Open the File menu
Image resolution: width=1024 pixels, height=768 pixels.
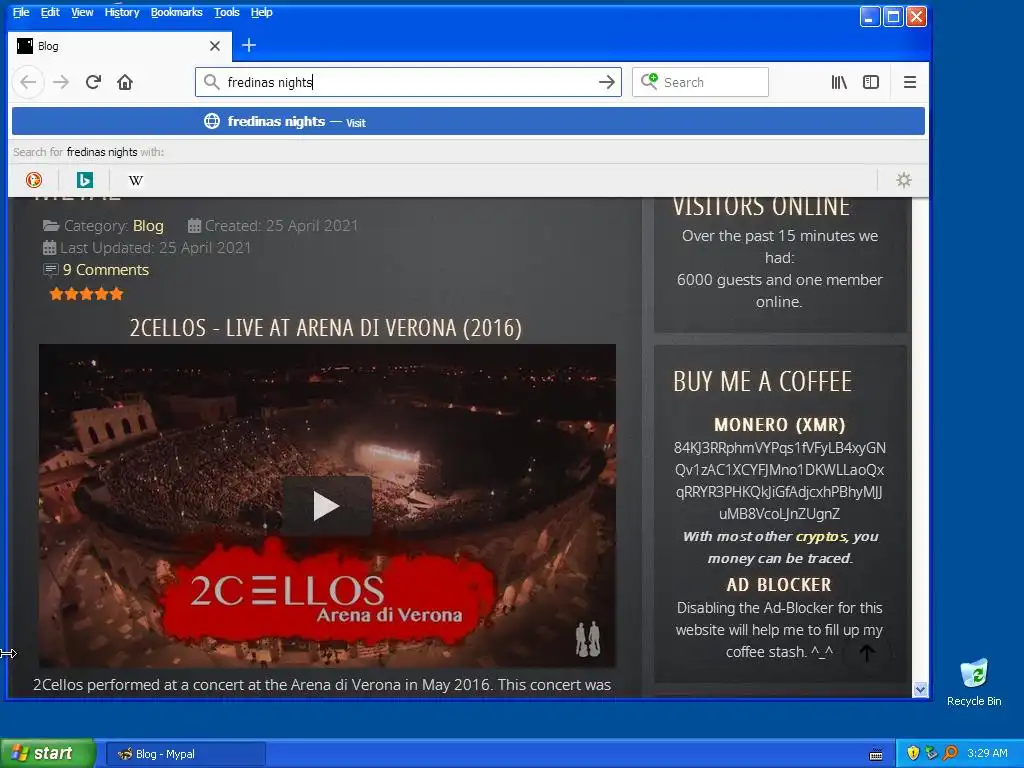pyautogui.click(x=21, y=12)
